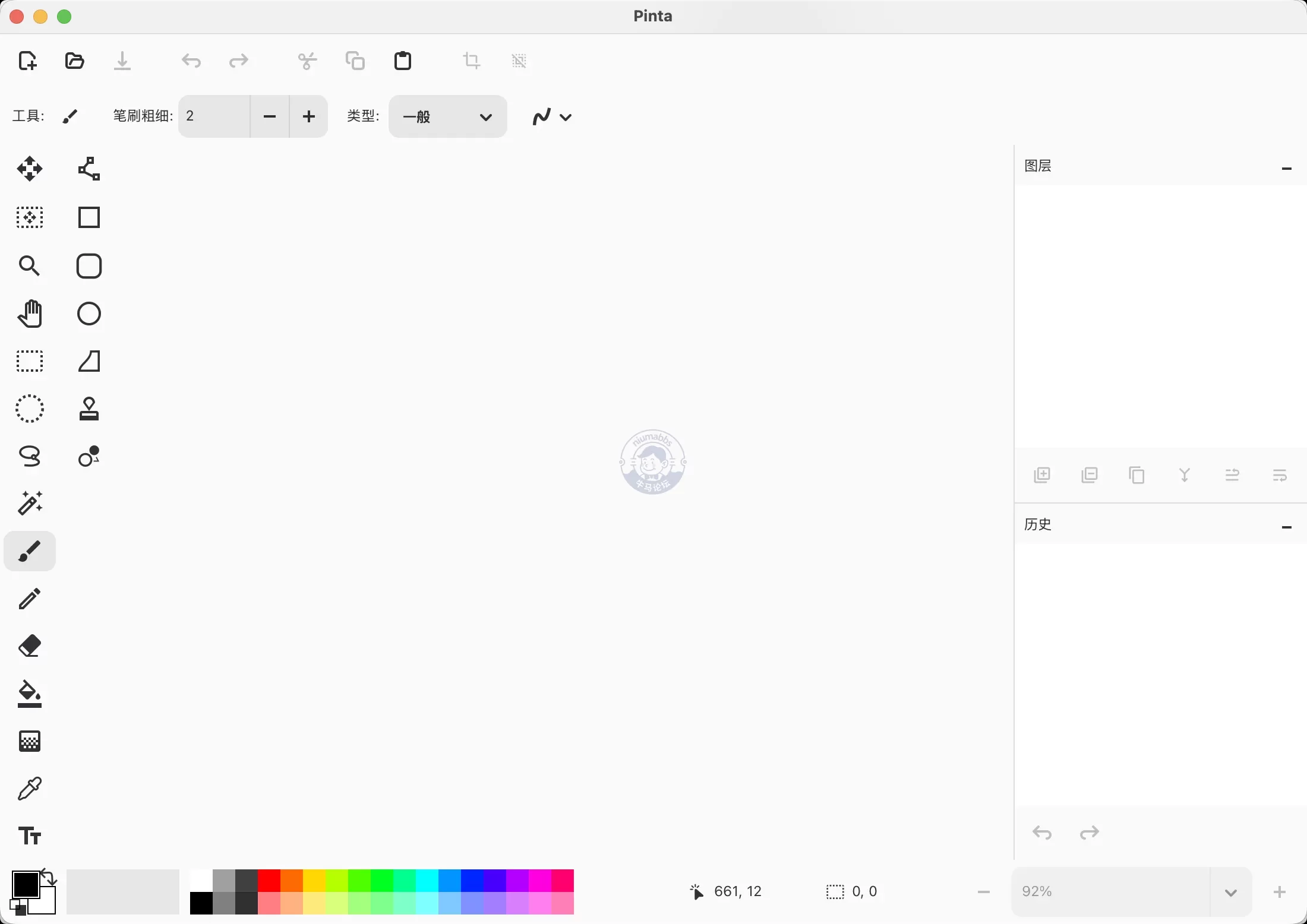
Task: Select the Recolor tool
Action: [89, 456]
